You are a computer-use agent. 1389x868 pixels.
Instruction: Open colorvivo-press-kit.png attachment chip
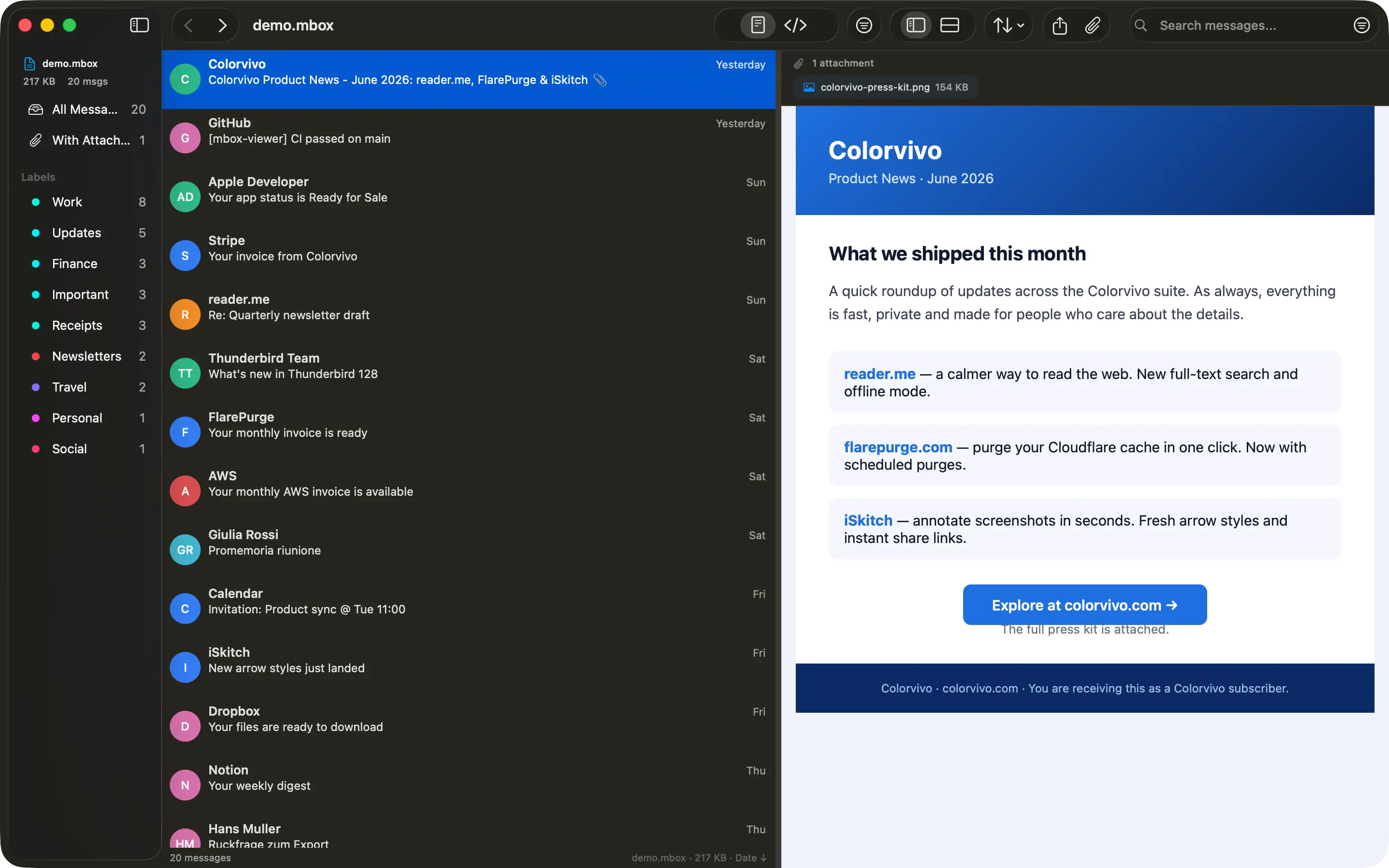[885, 87]
